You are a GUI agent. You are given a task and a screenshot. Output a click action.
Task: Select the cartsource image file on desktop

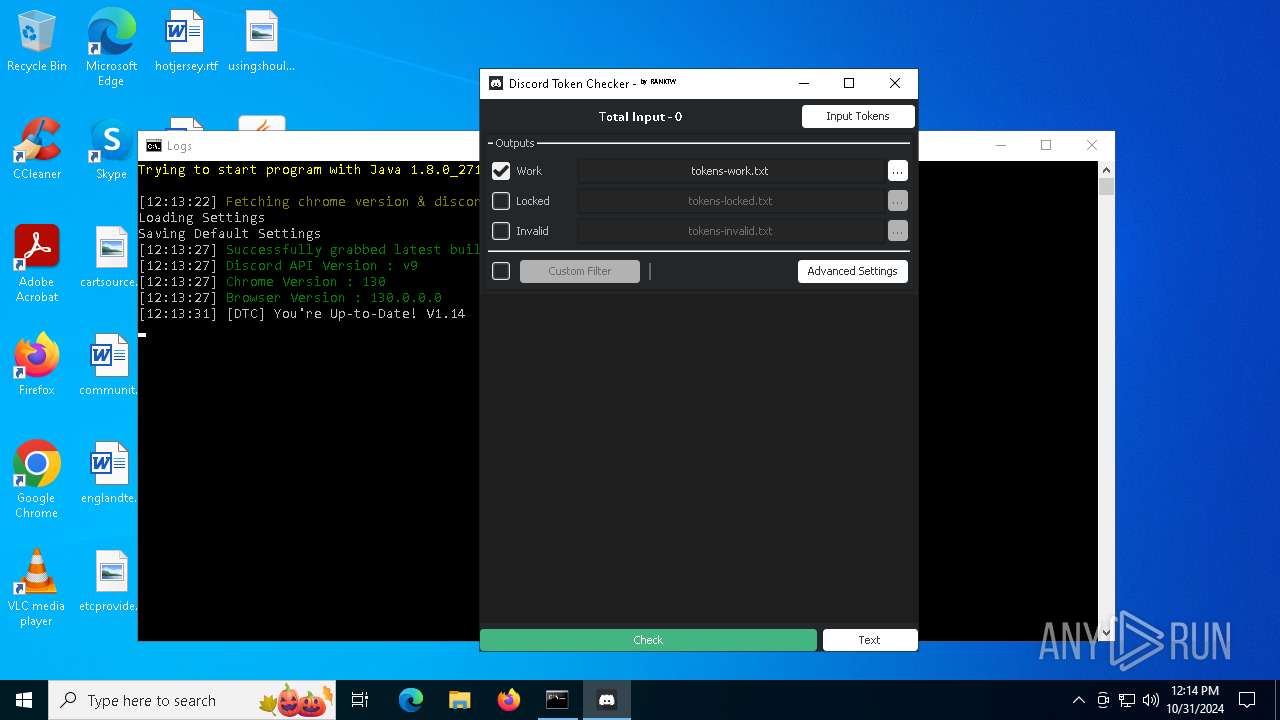(111, 258)
